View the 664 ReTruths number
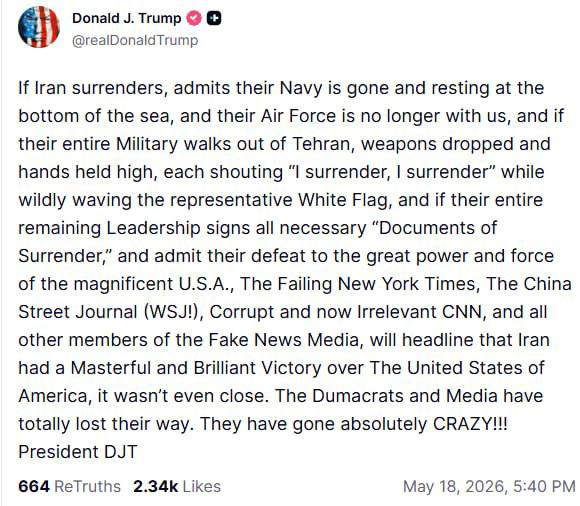Screen dimensions: 580x506 (x=34, y=486)
